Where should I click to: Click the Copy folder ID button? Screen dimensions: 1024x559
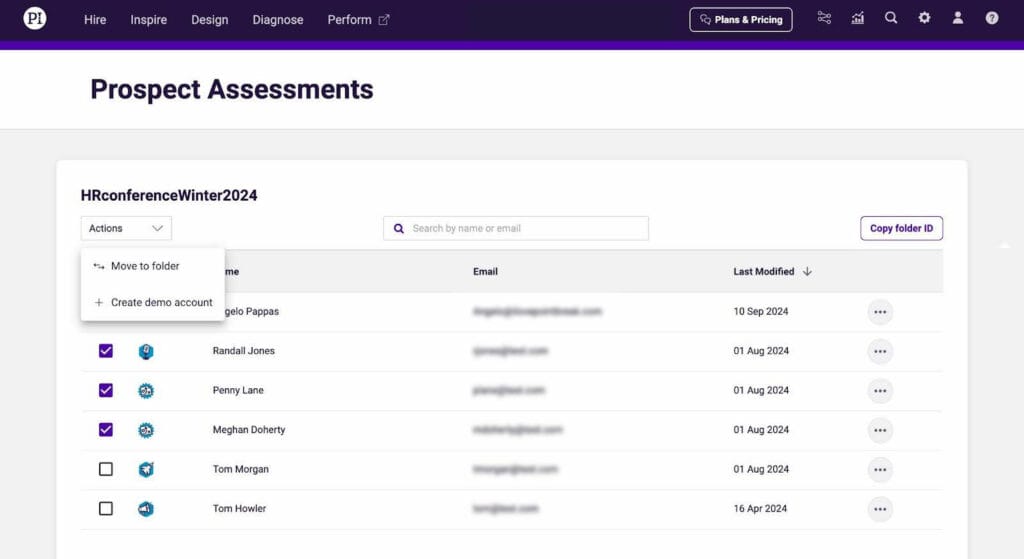[901, 228]
